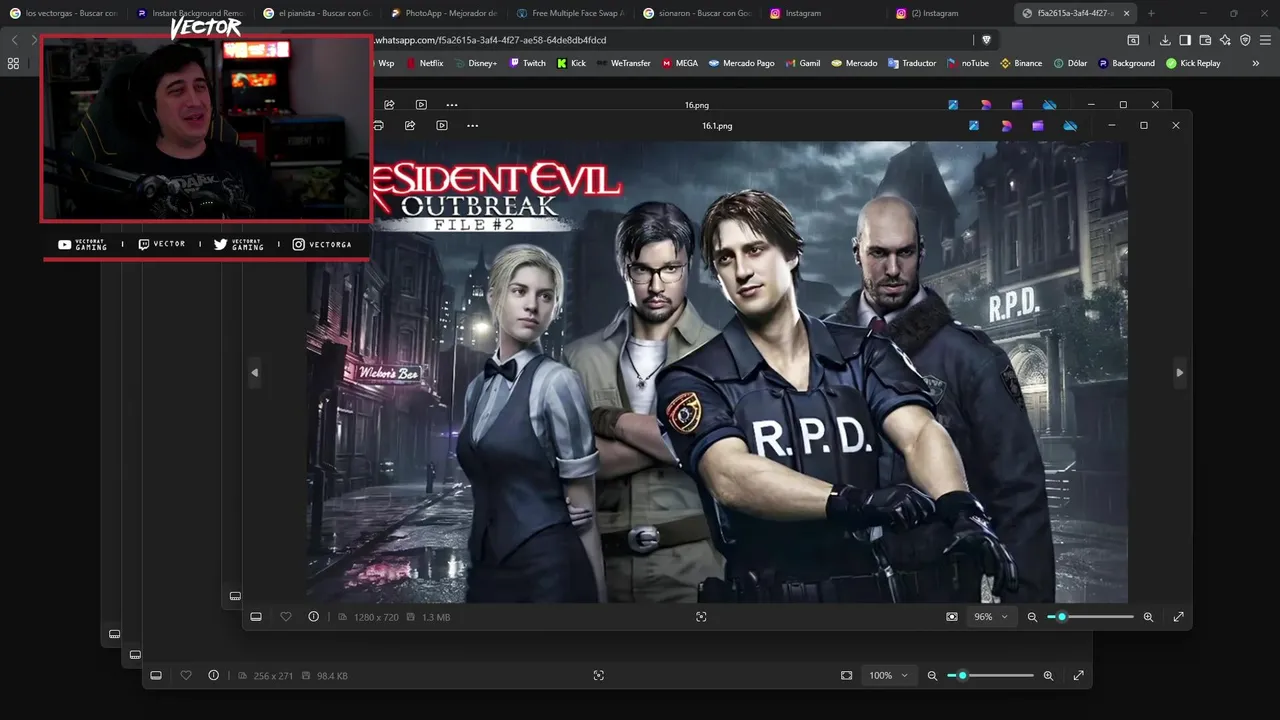
Task: Open Designer icon in 16.1.png window
Action: click(1006, 126)
